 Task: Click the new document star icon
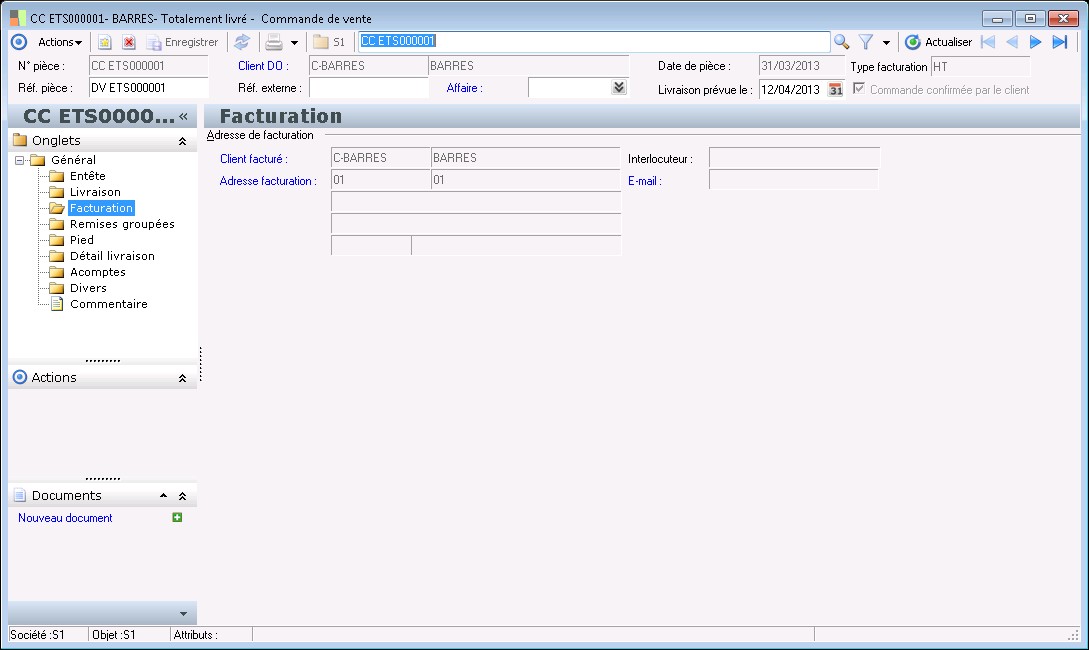pos(104,42)
